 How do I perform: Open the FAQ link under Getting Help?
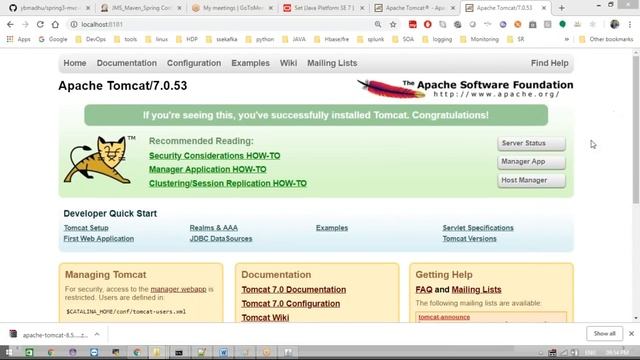(x=424, y=289)
